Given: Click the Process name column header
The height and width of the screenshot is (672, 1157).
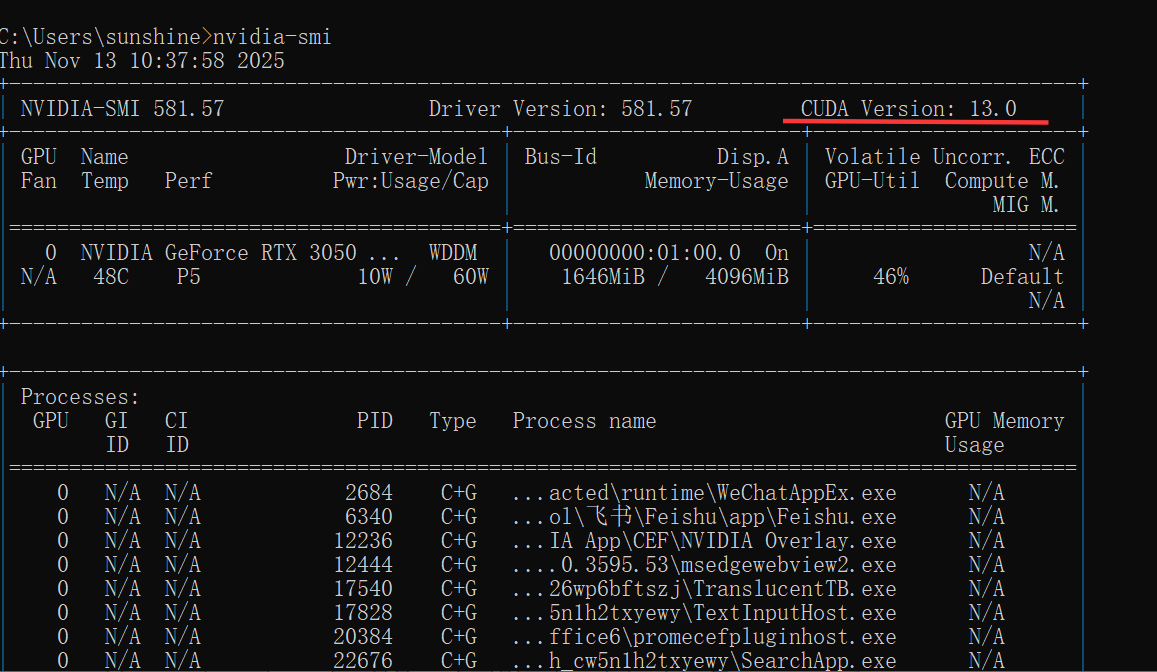Looking at the screenshot, I should [584, 421].
